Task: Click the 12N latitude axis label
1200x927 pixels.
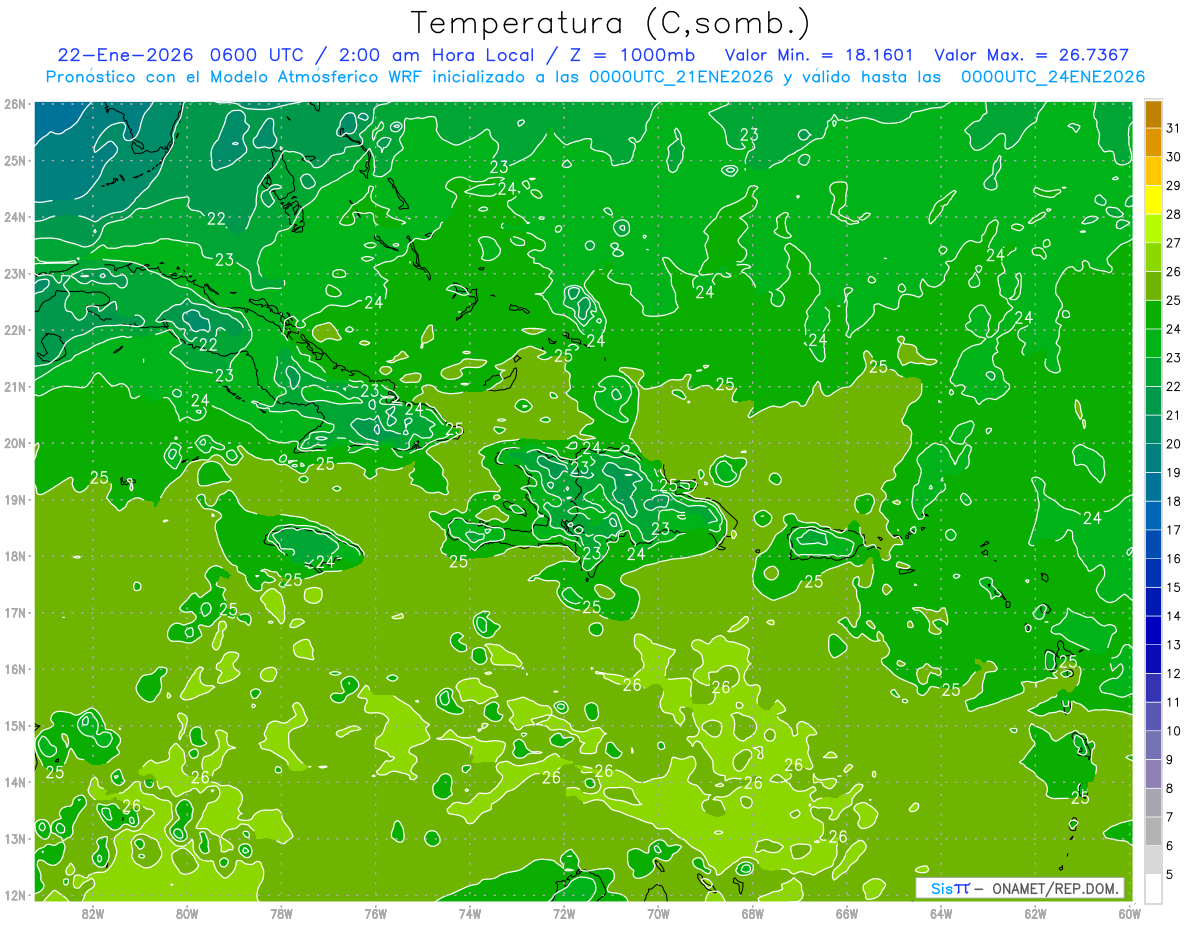Action: click(x=16, y=896)
